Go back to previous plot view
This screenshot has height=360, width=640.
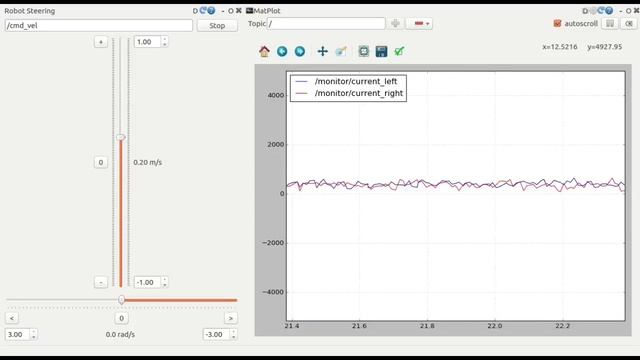point(282,51)
